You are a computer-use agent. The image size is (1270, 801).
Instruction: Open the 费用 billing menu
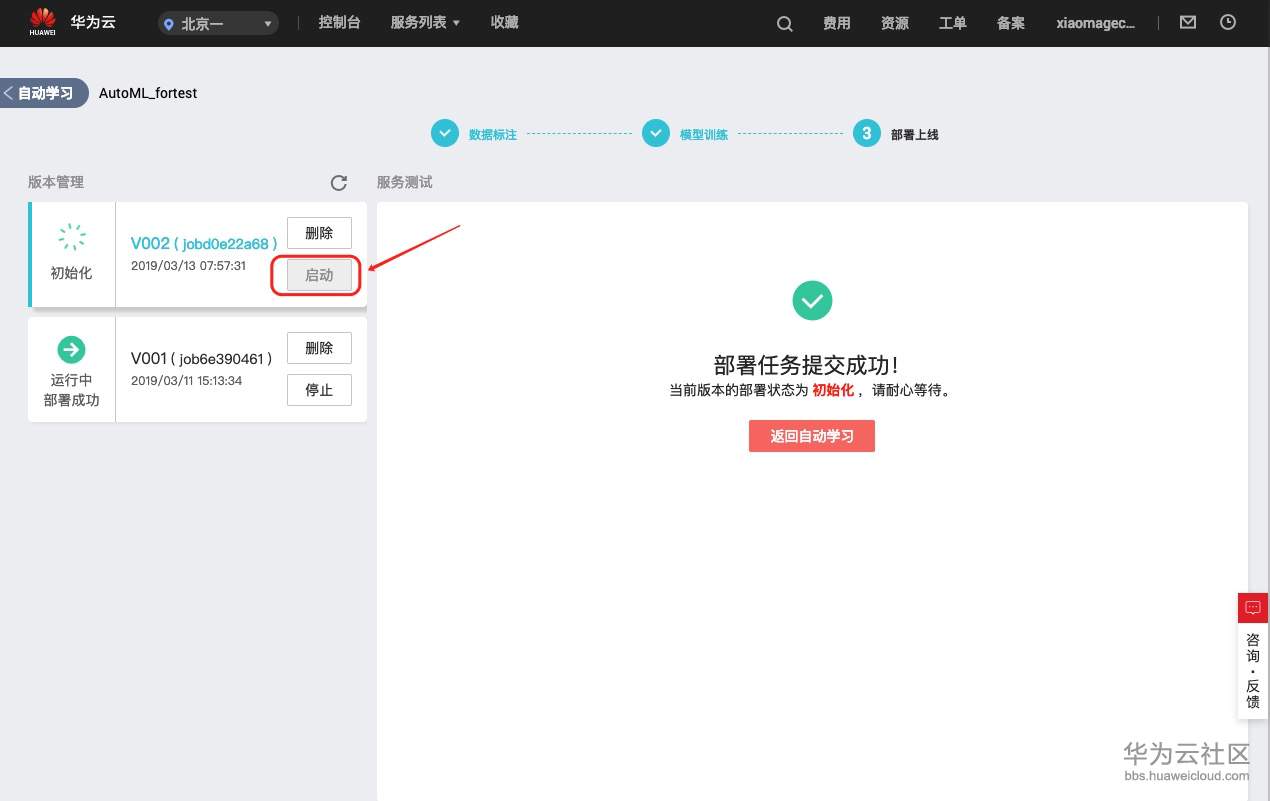click(x=837, y=23)
